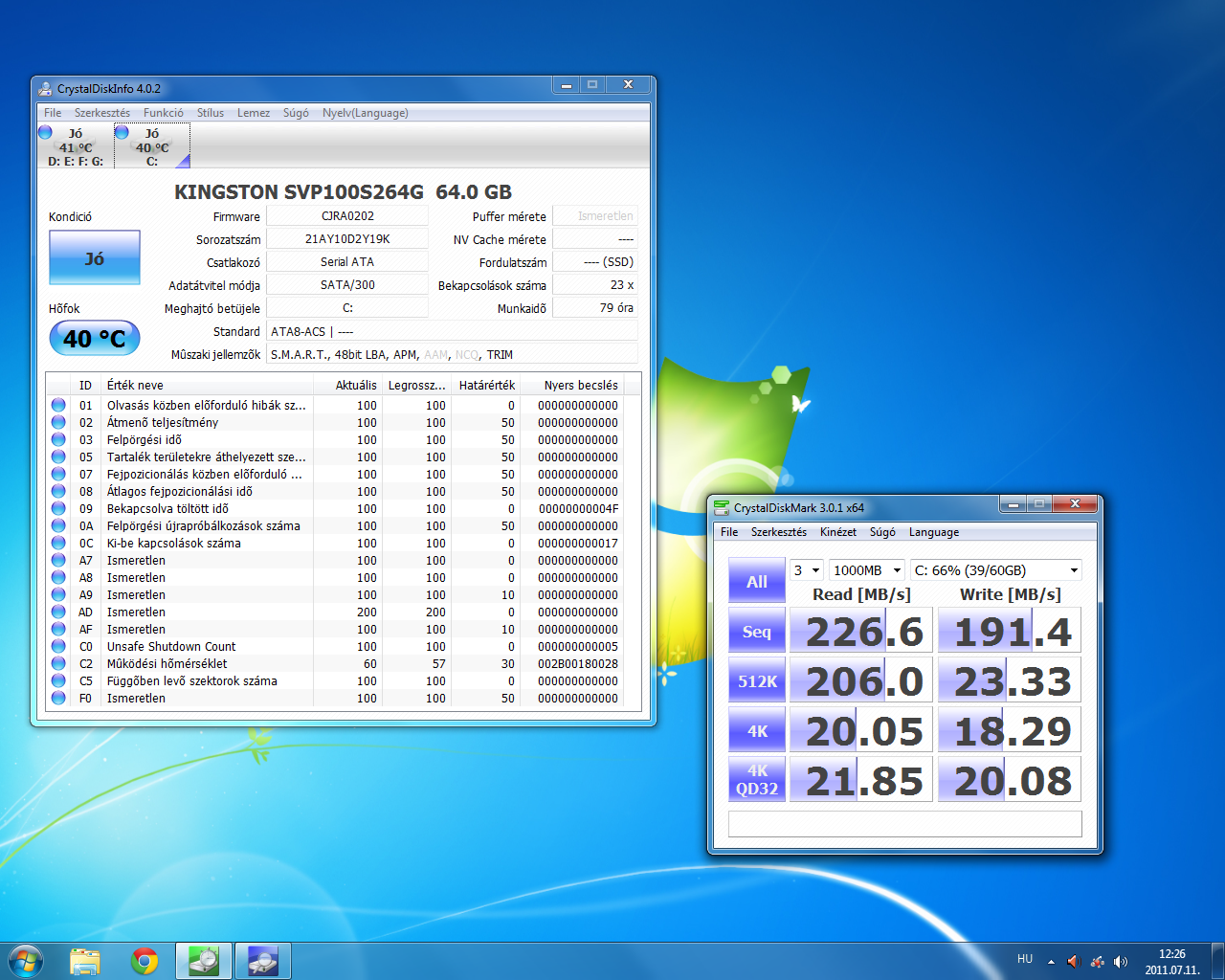The image size is (1225, 980).
Task: Click the 40 °C temperature indicator
Action: coord(95,338)
